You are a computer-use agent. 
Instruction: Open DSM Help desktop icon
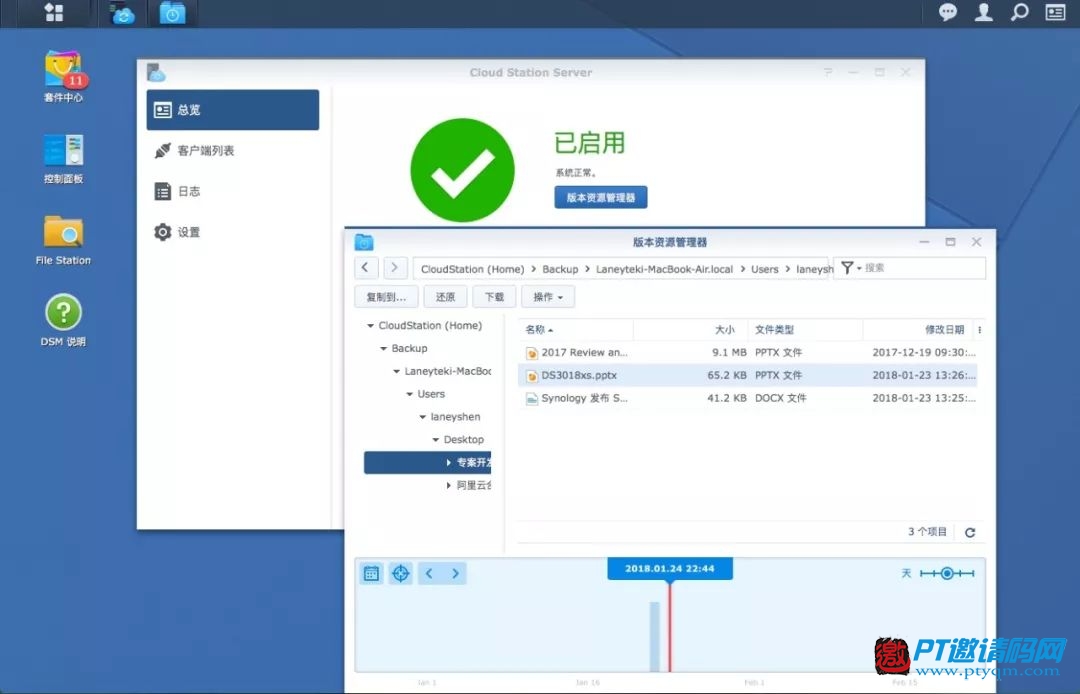(63, 321)
